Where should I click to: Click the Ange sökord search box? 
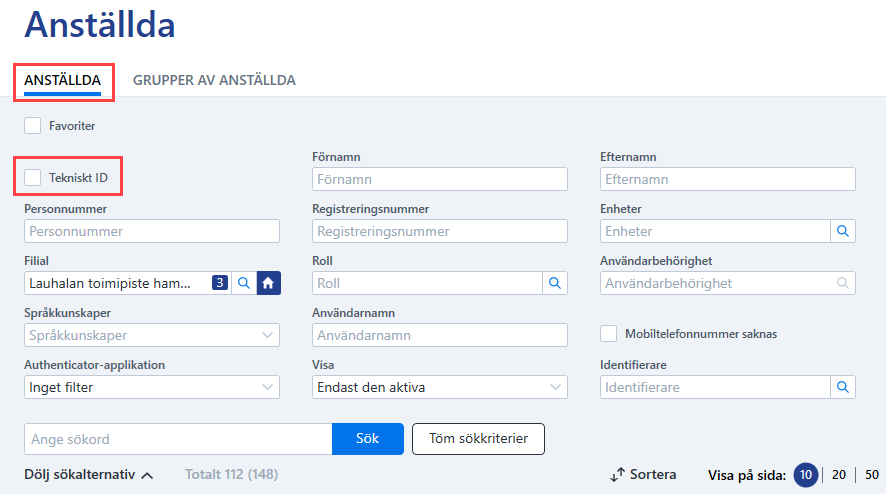pos(178,439)
